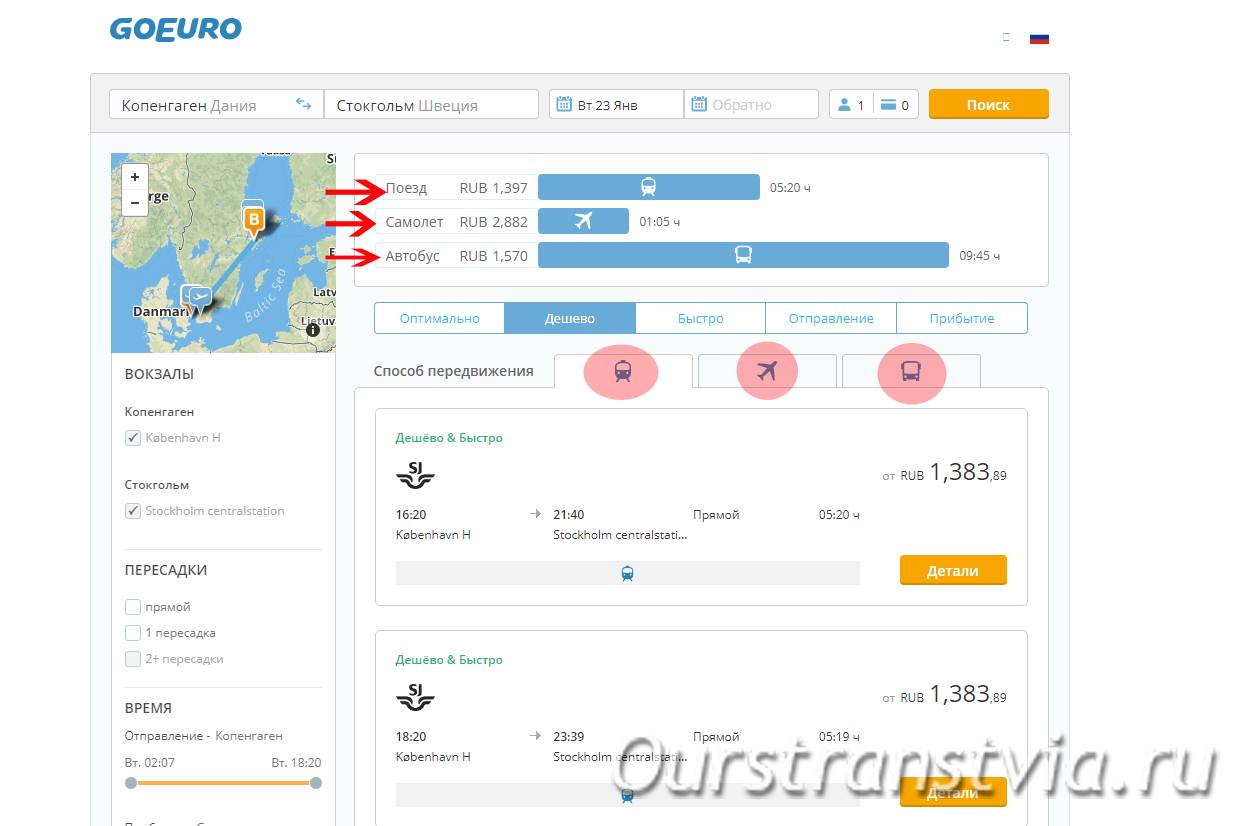Open the GoEuro logo homepage
This screenshot has height=826, width=1239.
pyautogui.click(x=176, y=29)
